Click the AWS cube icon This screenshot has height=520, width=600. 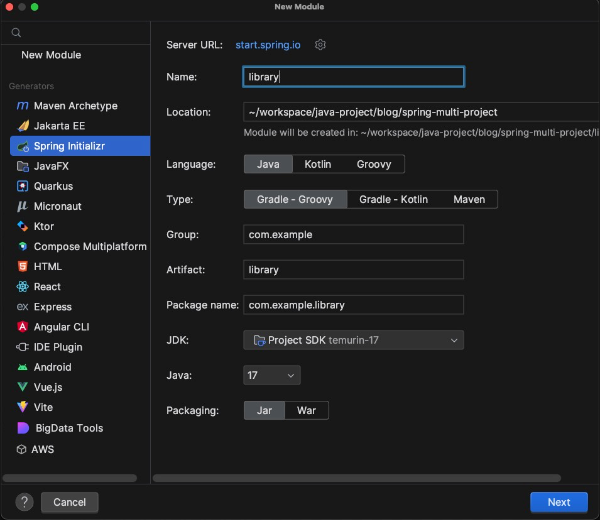pos(21,449)
